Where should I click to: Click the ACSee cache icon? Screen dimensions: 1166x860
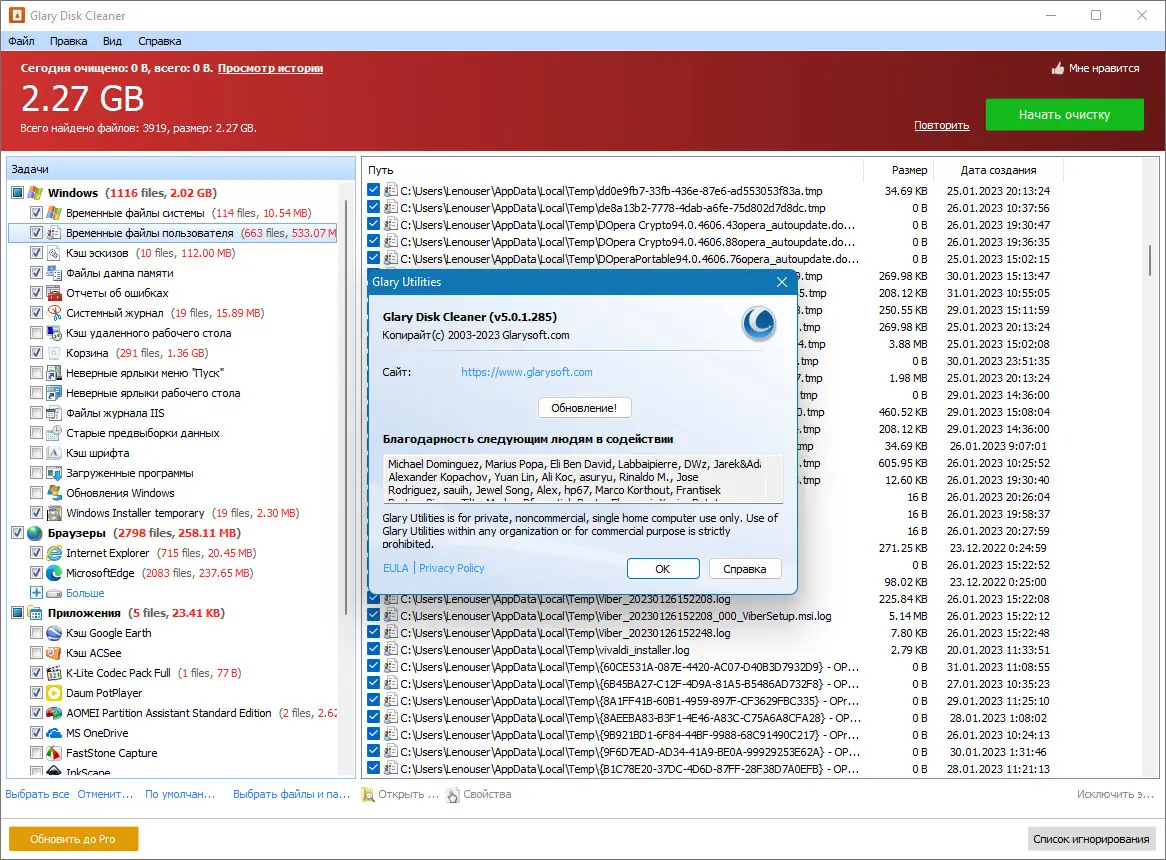pos(54,653)
